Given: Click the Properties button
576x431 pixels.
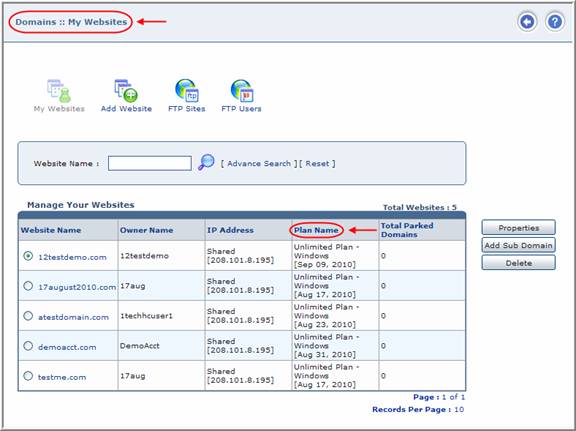Looking at the screenshot, I should coord(518,228).
